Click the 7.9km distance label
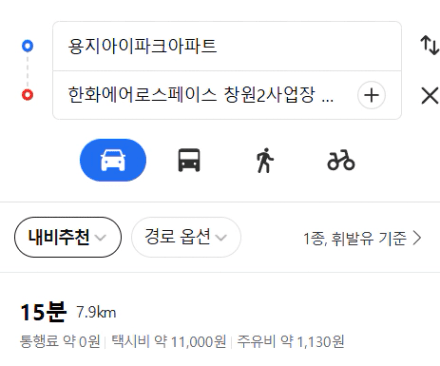440x366 pixels. tap(96, 313)
